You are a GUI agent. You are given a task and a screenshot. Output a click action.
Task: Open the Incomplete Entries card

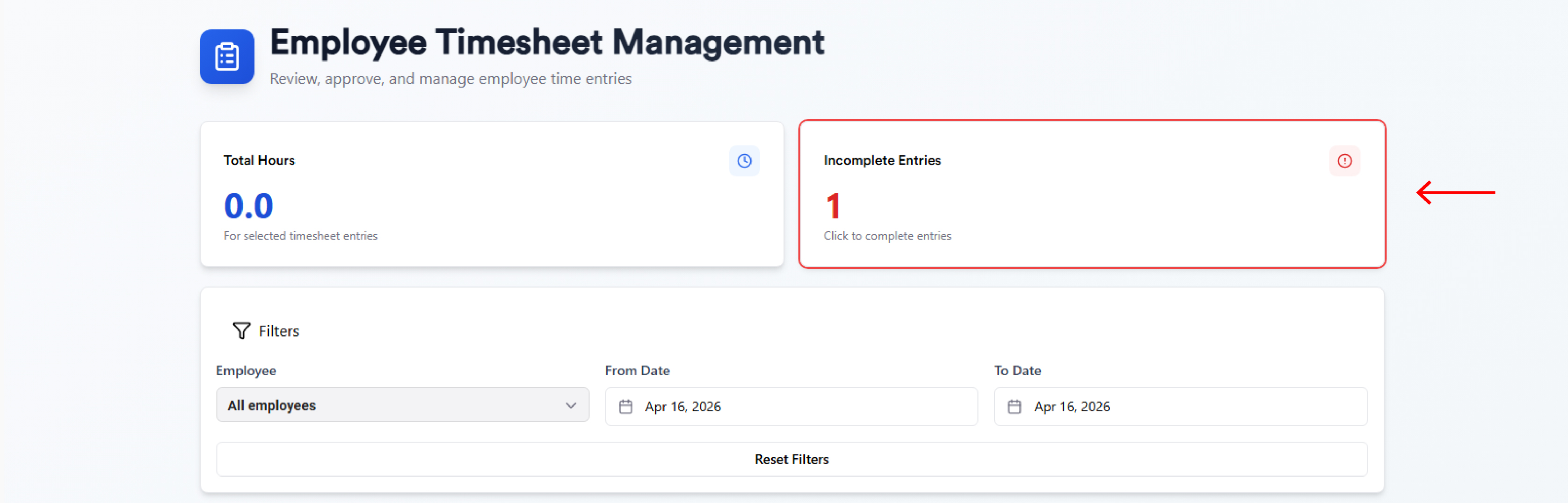pos(1092,194)
